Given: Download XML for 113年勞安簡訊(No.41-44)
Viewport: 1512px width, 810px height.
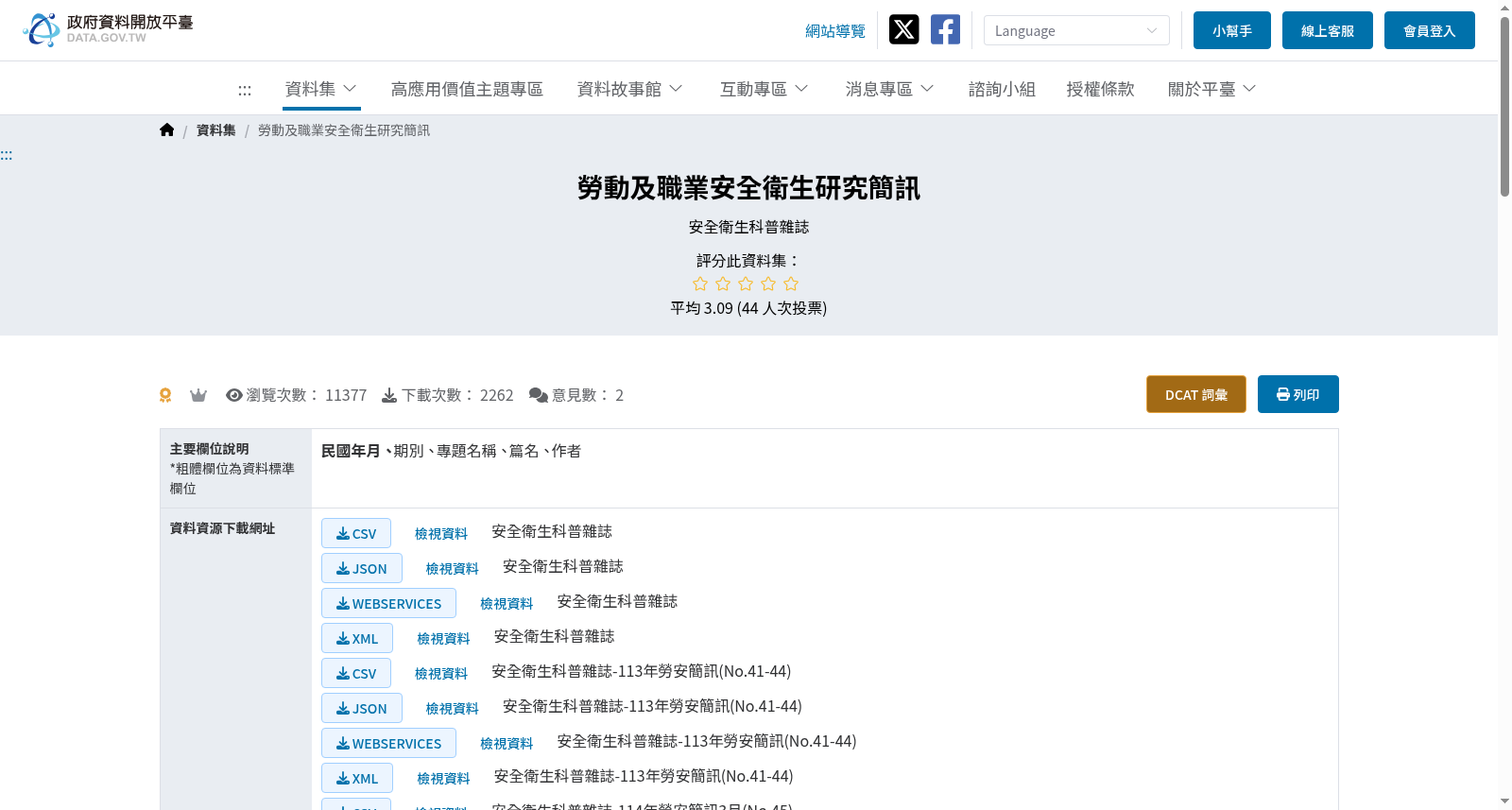Looking at the screenshot, I should tap(357, 778).
